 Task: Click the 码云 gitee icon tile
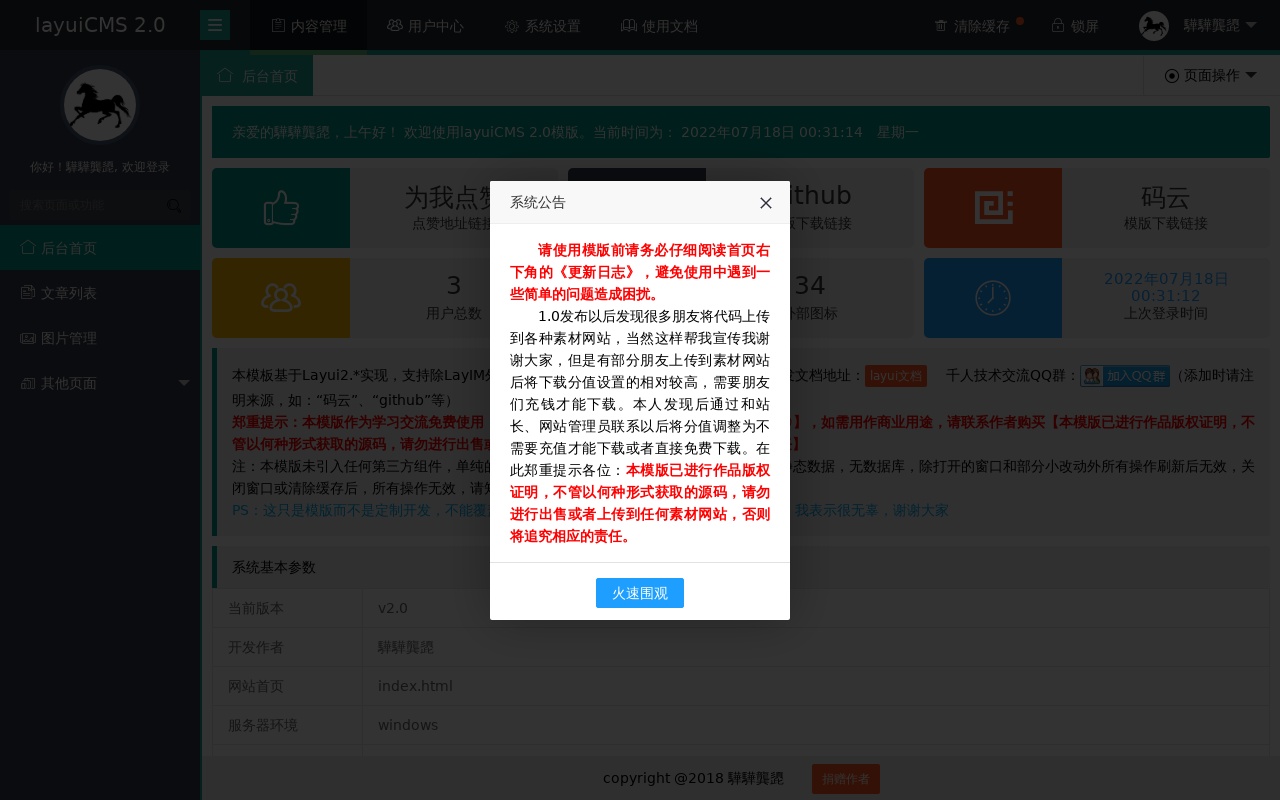click(993, 208)
